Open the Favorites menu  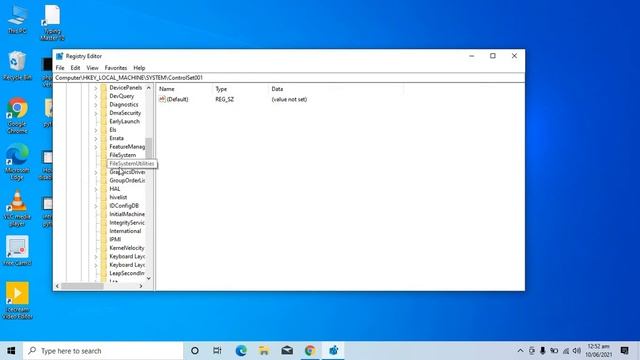coord(116,68)
